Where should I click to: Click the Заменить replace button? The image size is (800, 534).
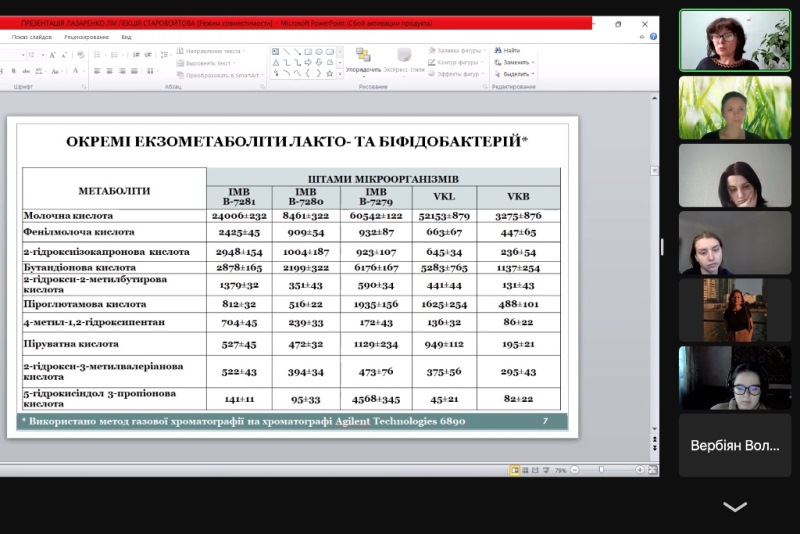[514, 62]
